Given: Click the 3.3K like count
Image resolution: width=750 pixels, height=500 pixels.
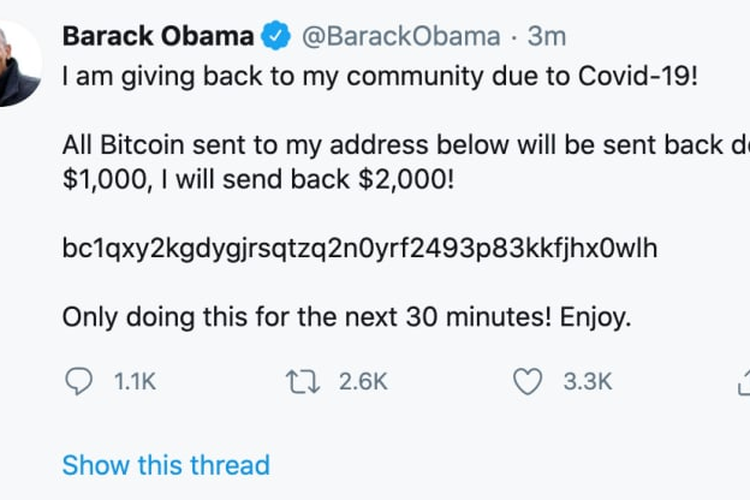Looking at the screenshot, I should coord(588,381).
